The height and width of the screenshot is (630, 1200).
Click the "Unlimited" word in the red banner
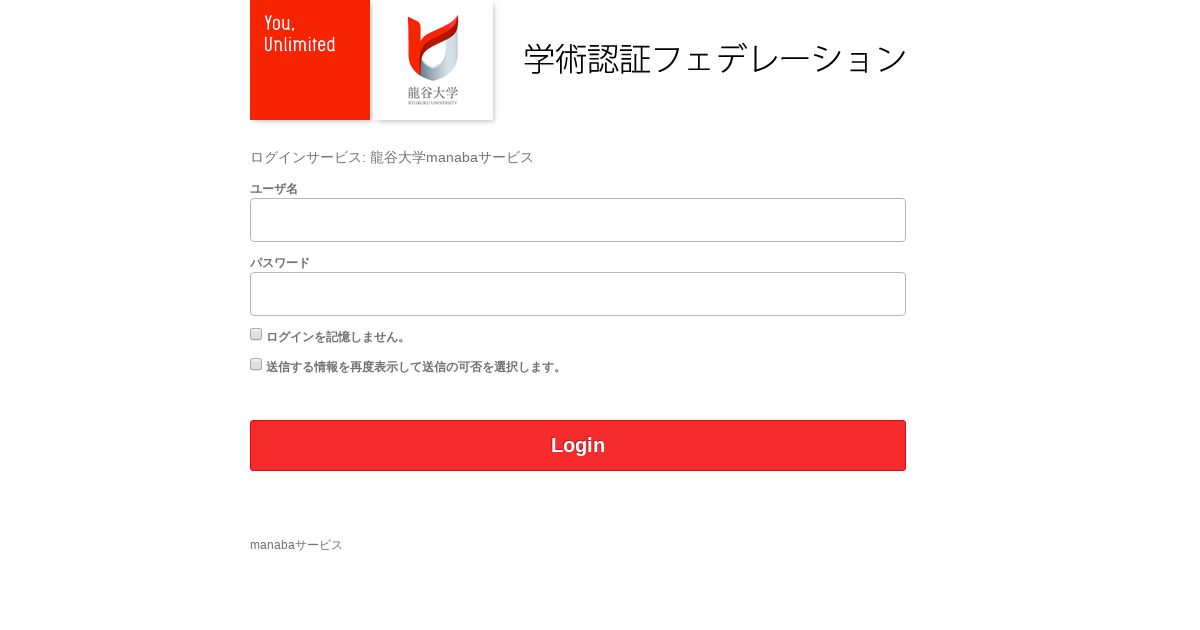(300, 45)
